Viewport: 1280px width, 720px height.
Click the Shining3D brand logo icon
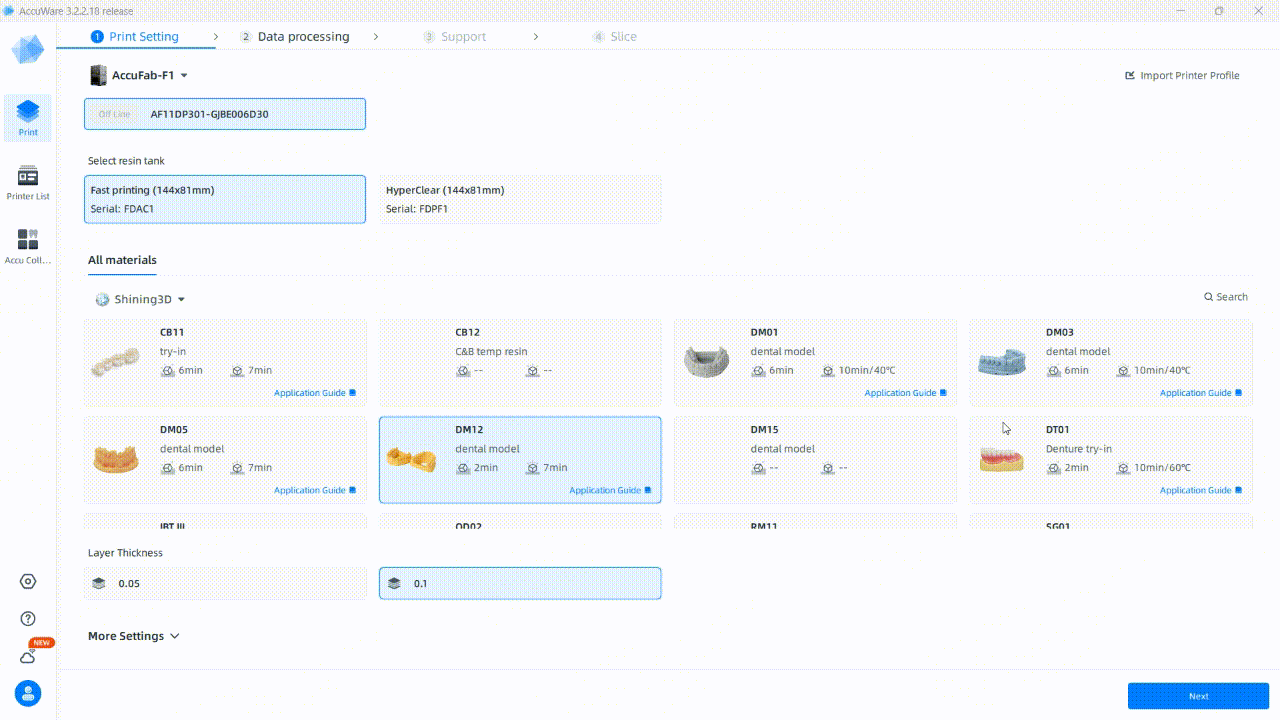(102, 299)
